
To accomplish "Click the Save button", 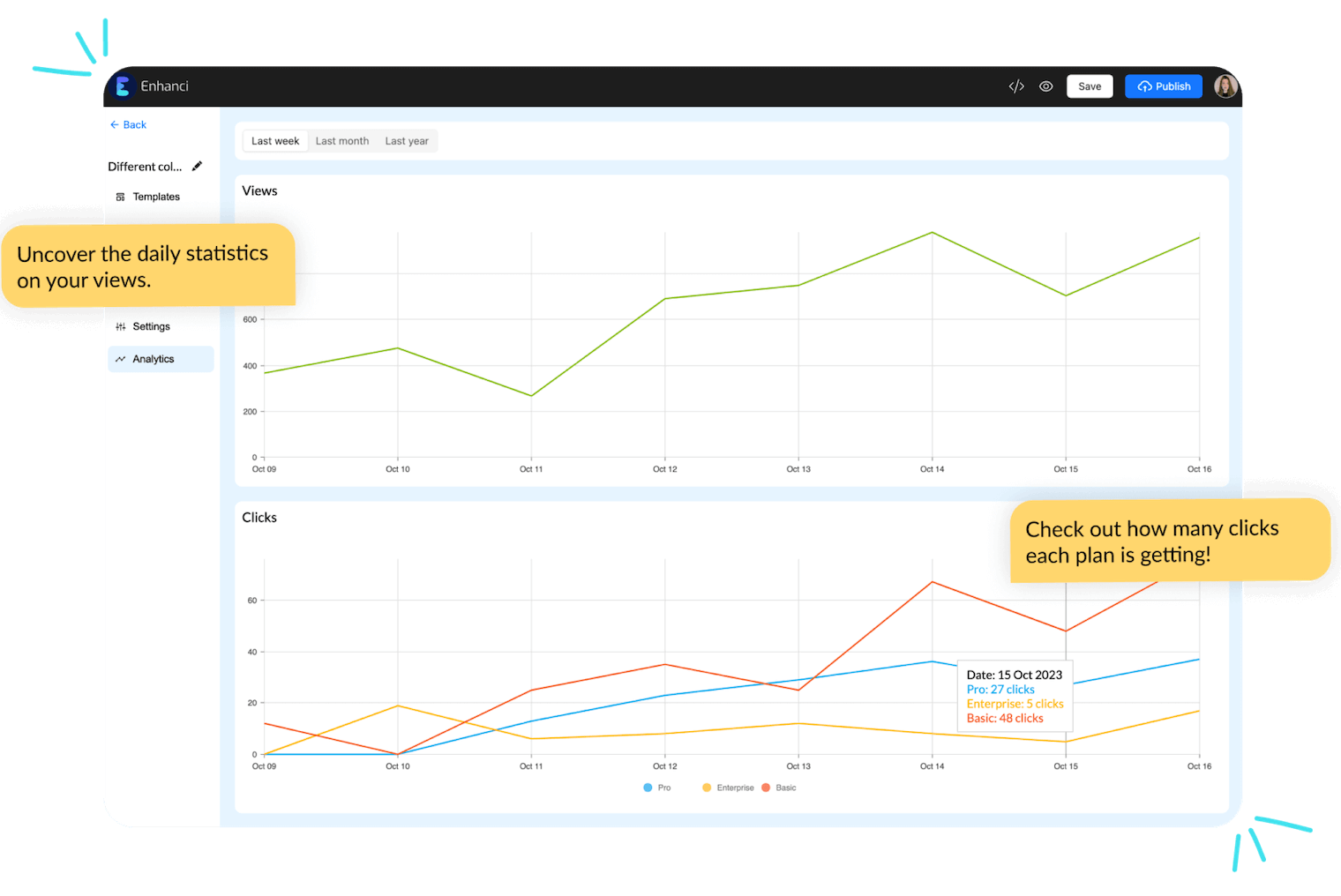I will (x=1090, y=86).
